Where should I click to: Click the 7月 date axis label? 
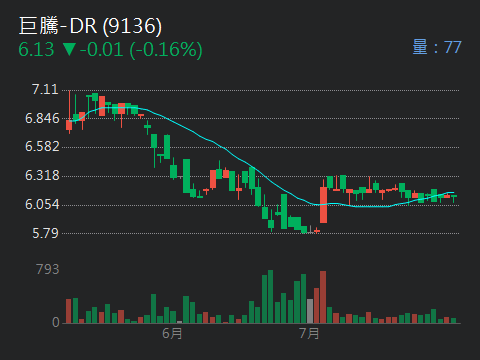click(x=309, y=333)
